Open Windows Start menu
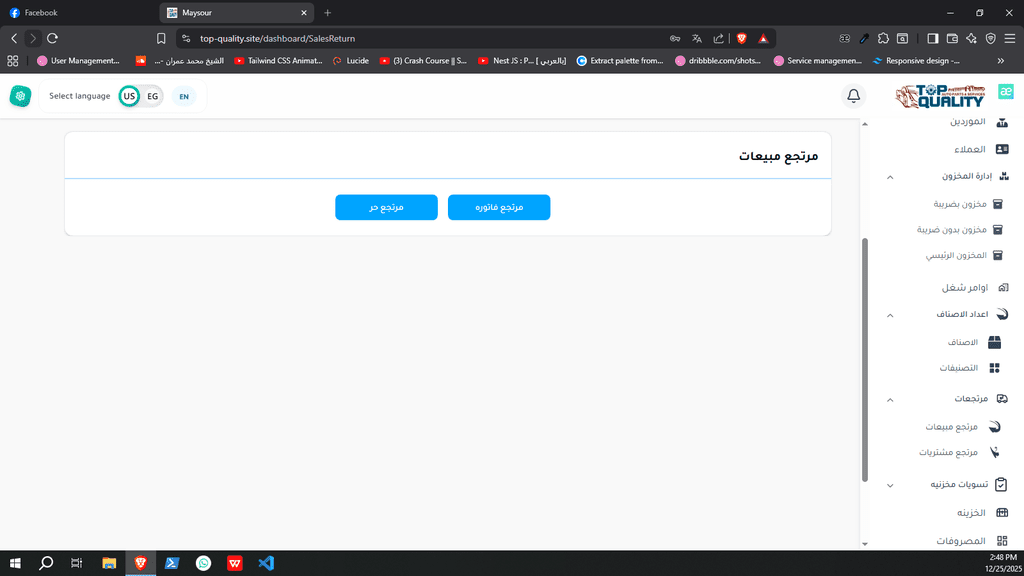This screenshot has height=576, width=1024. (14, 563)
